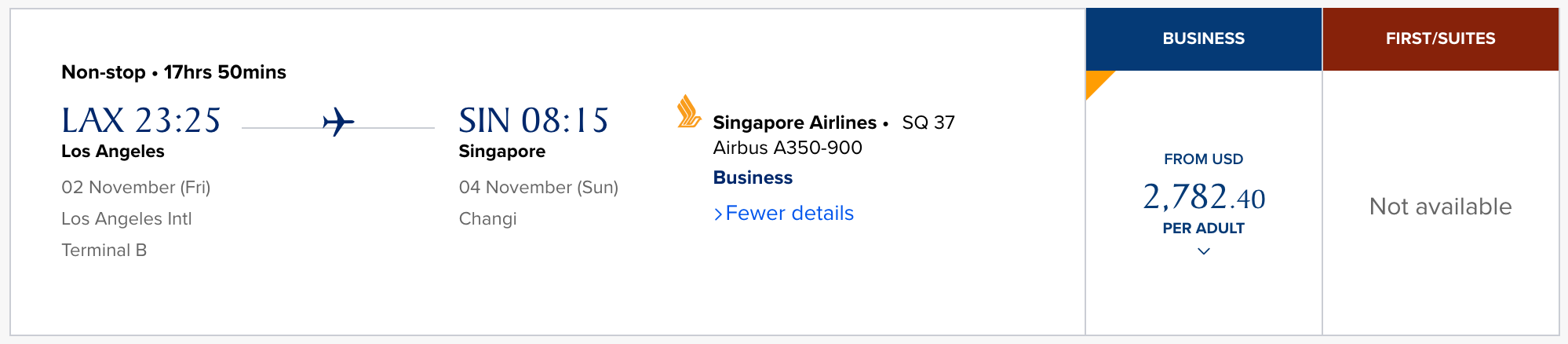Select the FIRST/SUITES cabin tab header
This screenshot has height=344, width=1568.
click(1441, 39)
